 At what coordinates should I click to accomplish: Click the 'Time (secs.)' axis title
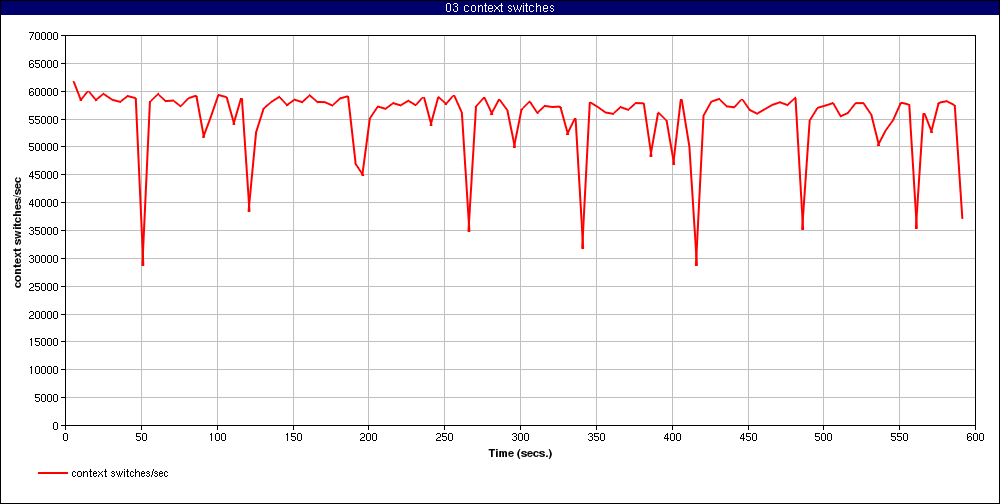tap(520, 454)
